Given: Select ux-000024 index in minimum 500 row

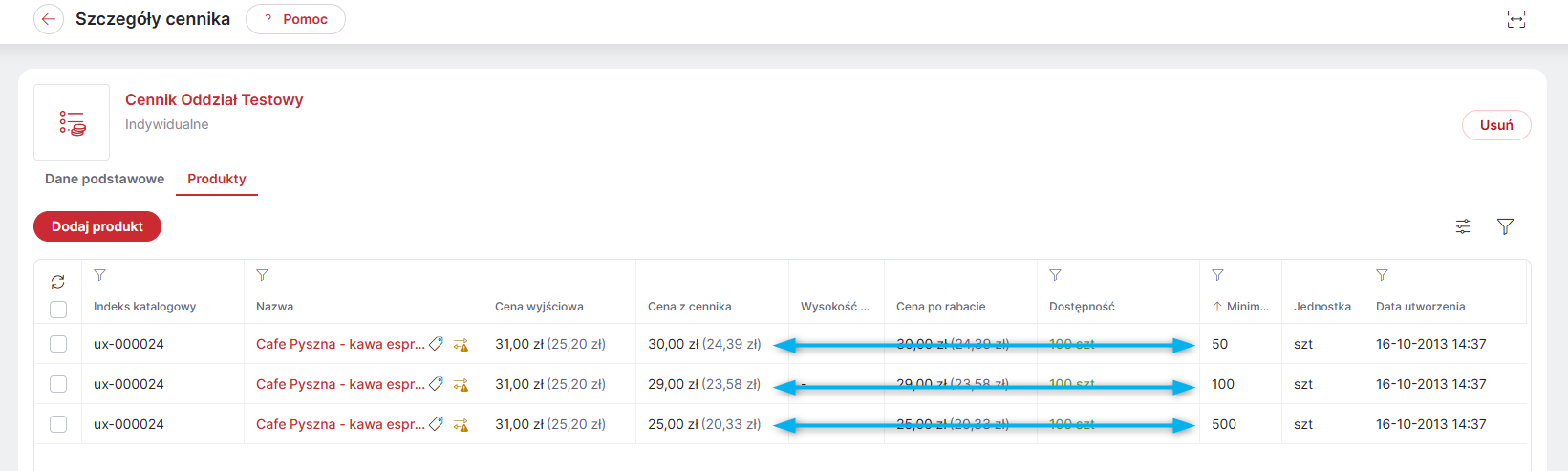Looking at the screenshot, I should point(129,424).
